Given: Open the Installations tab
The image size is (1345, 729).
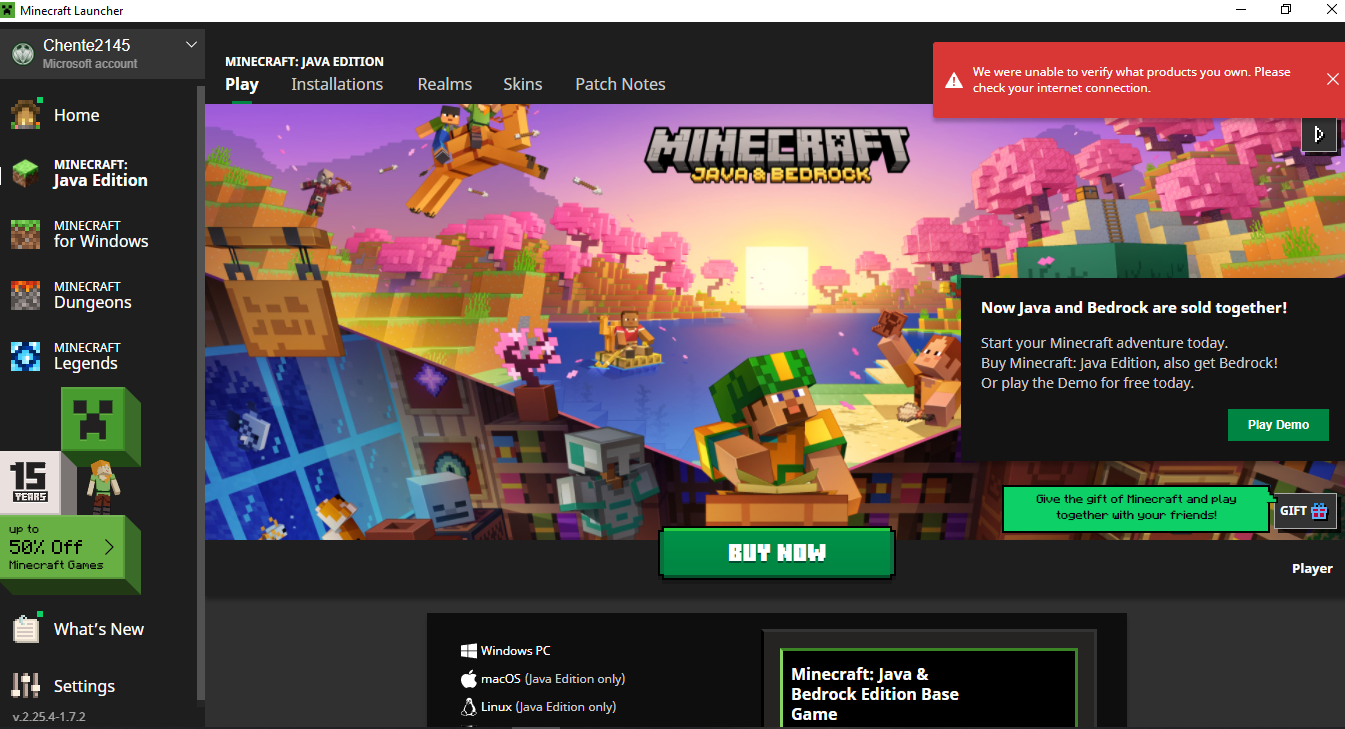Looking at the screenshot, I should click(337, 84).
